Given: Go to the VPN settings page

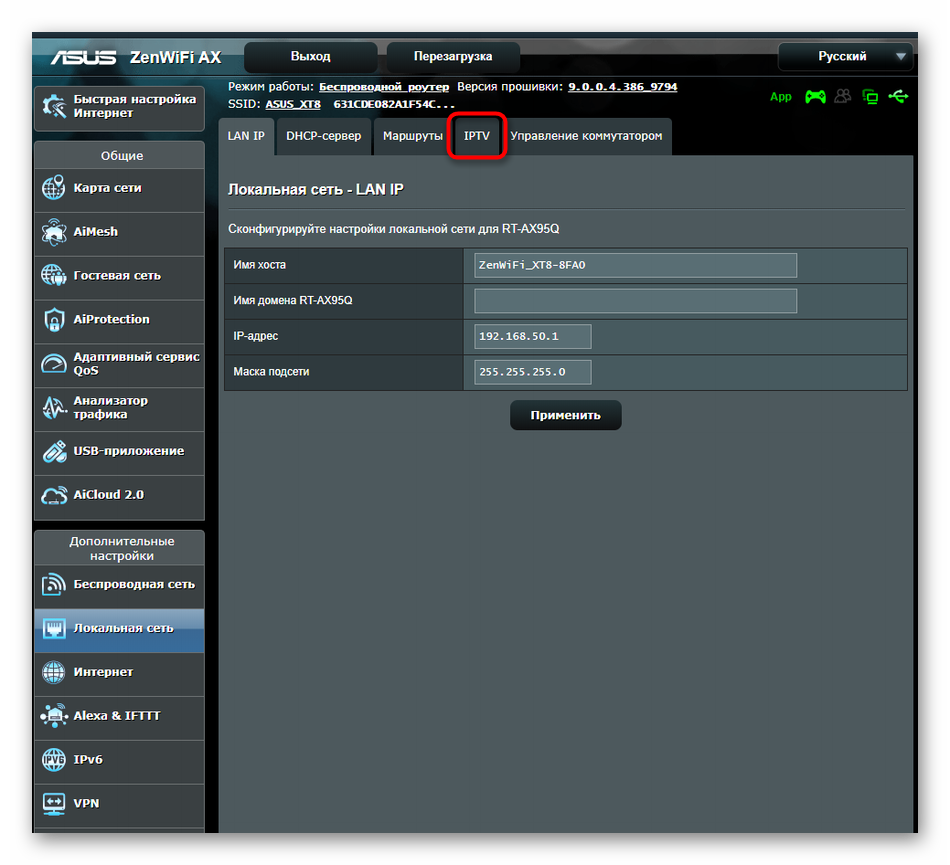Looking at the screenshot, I should pyautogui.click(x=119, y=803).
